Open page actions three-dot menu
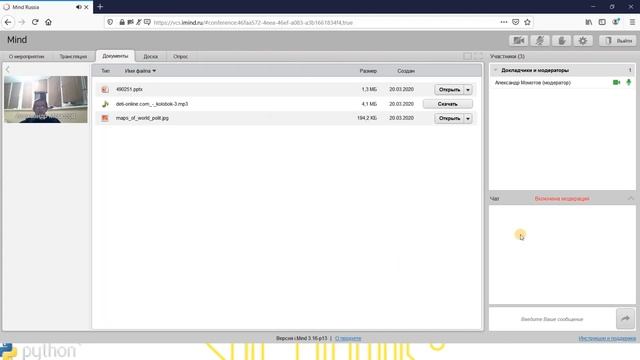The height and width of the screenshot is (360, 640). click(504, 22)
